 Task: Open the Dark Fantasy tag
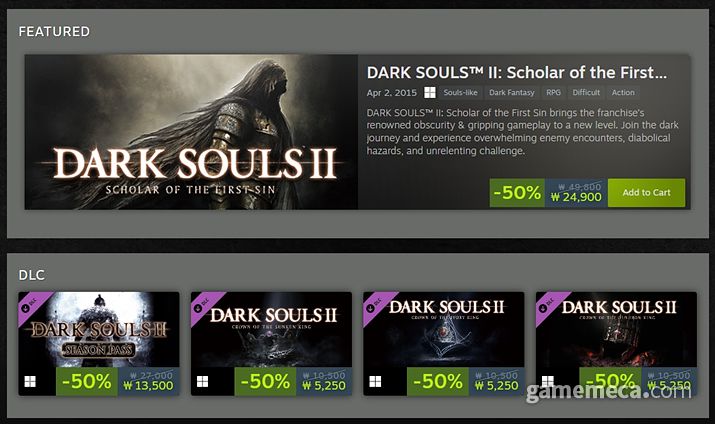512,92
